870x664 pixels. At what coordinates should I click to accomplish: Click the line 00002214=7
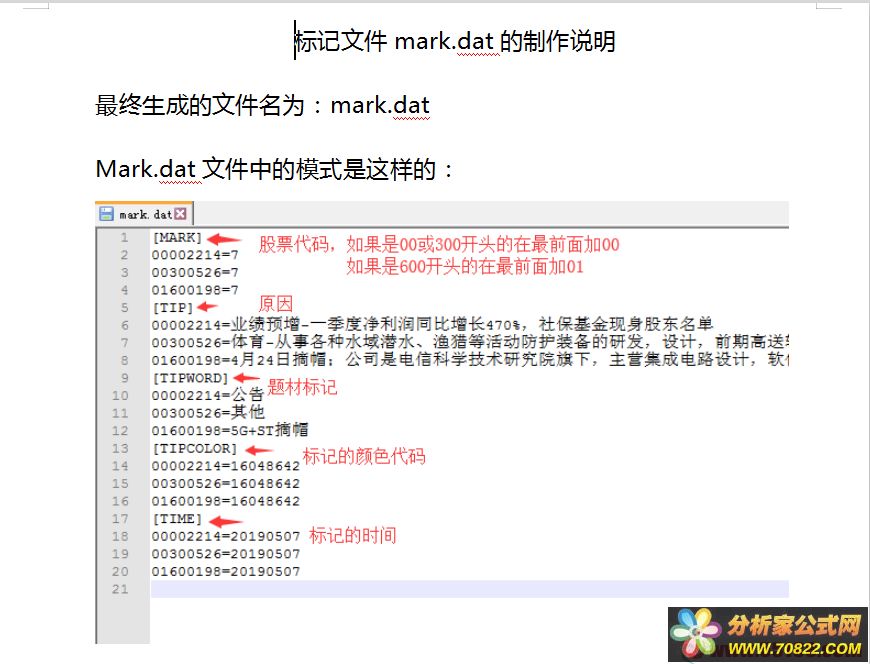click(x=195, y=255)
